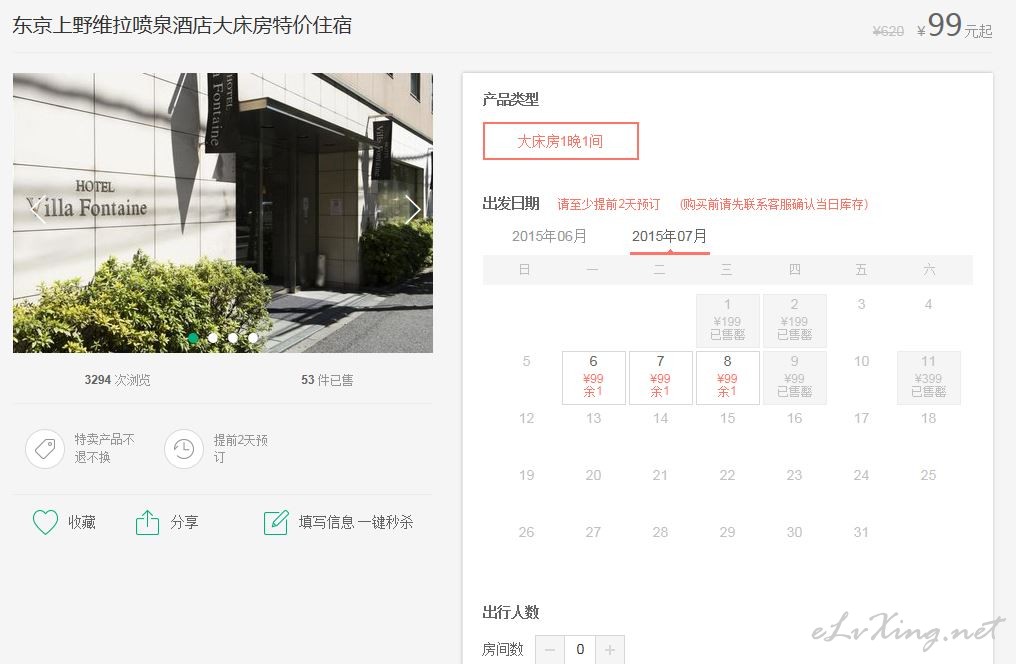Click sold-out July 11 ¥399 cell
Viewport: 1016px width, 664px height.
tap(929, 378)
